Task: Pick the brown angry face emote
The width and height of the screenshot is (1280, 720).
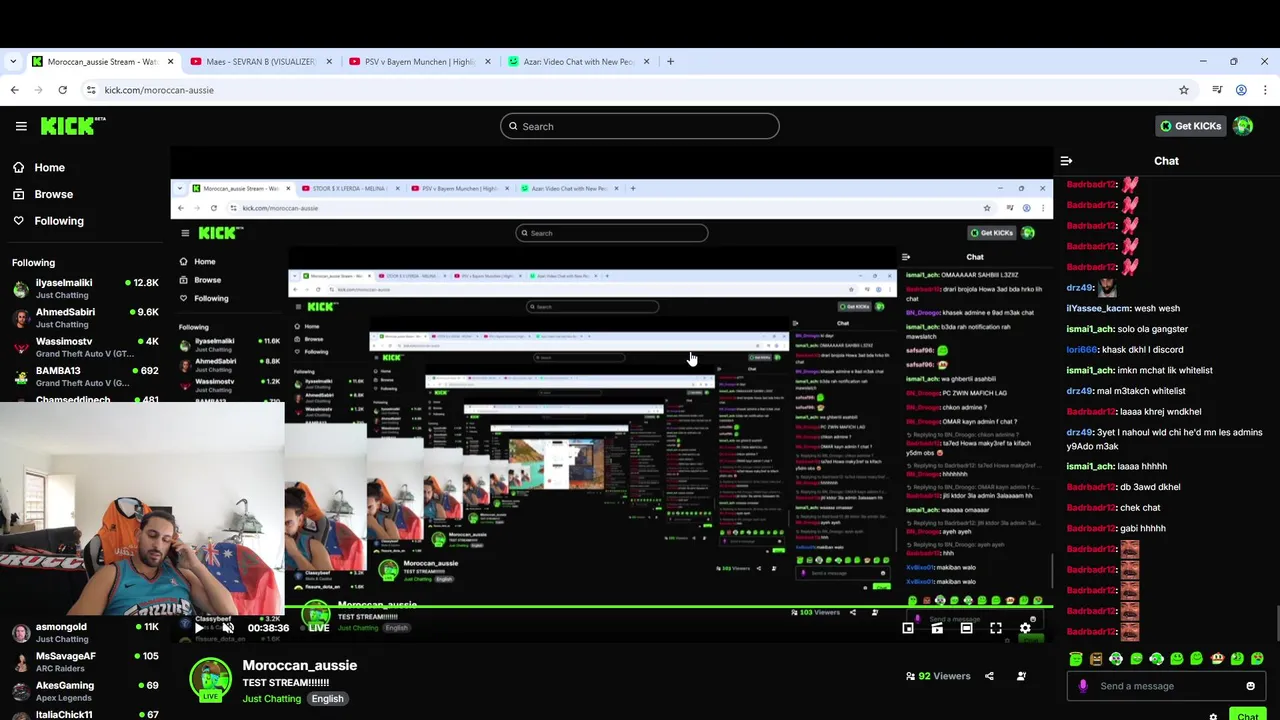Action: coord(1096,659)
